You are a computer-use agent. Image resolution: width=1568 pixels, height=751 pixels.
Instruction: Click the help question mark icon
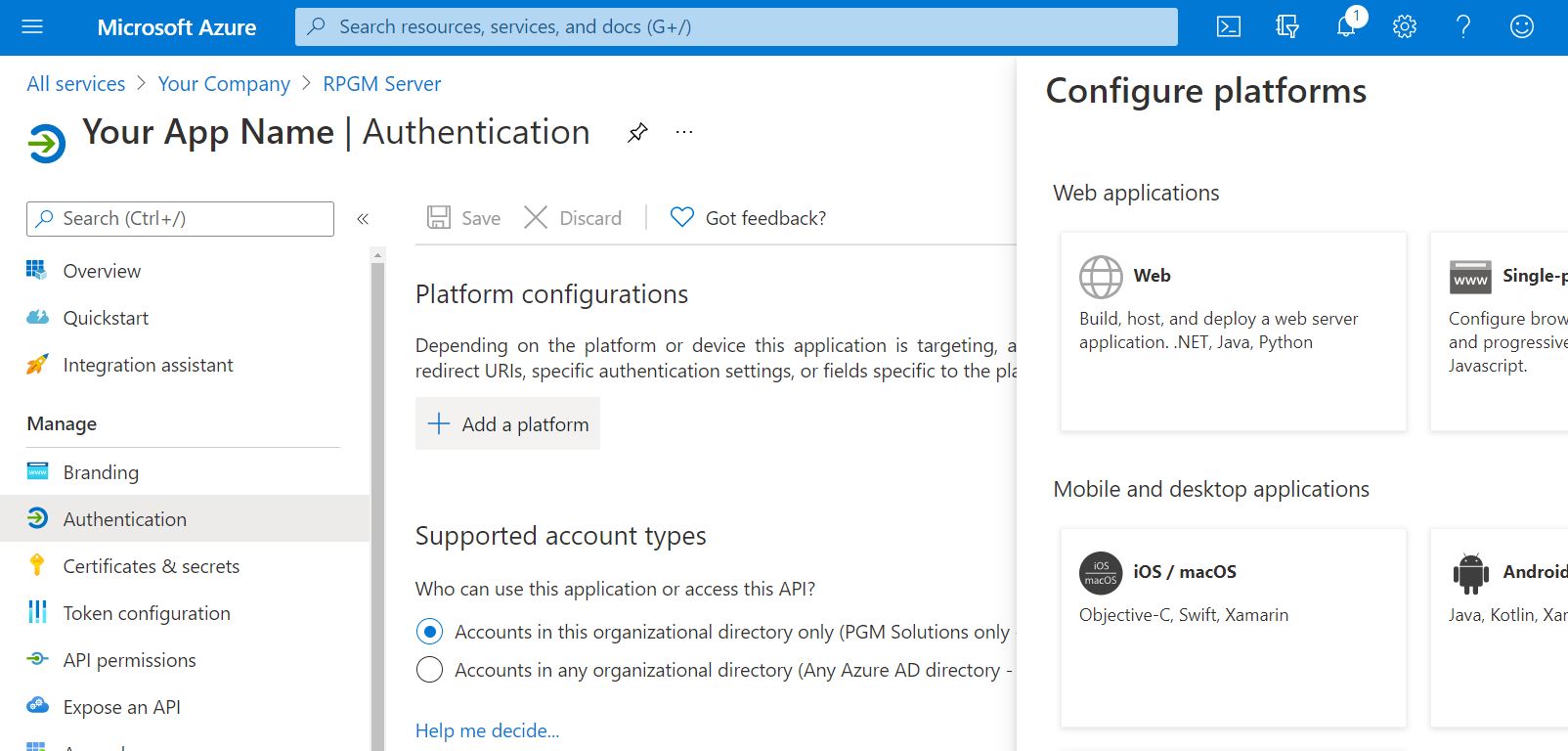pos(1463,27)
